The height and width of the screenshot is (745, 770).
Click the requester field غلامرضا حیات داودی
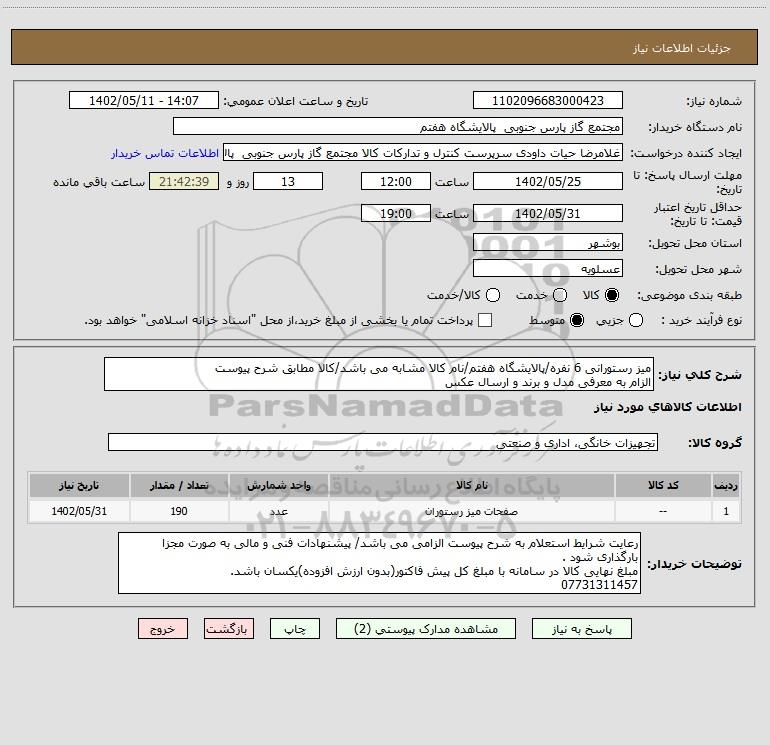point(423,153)
